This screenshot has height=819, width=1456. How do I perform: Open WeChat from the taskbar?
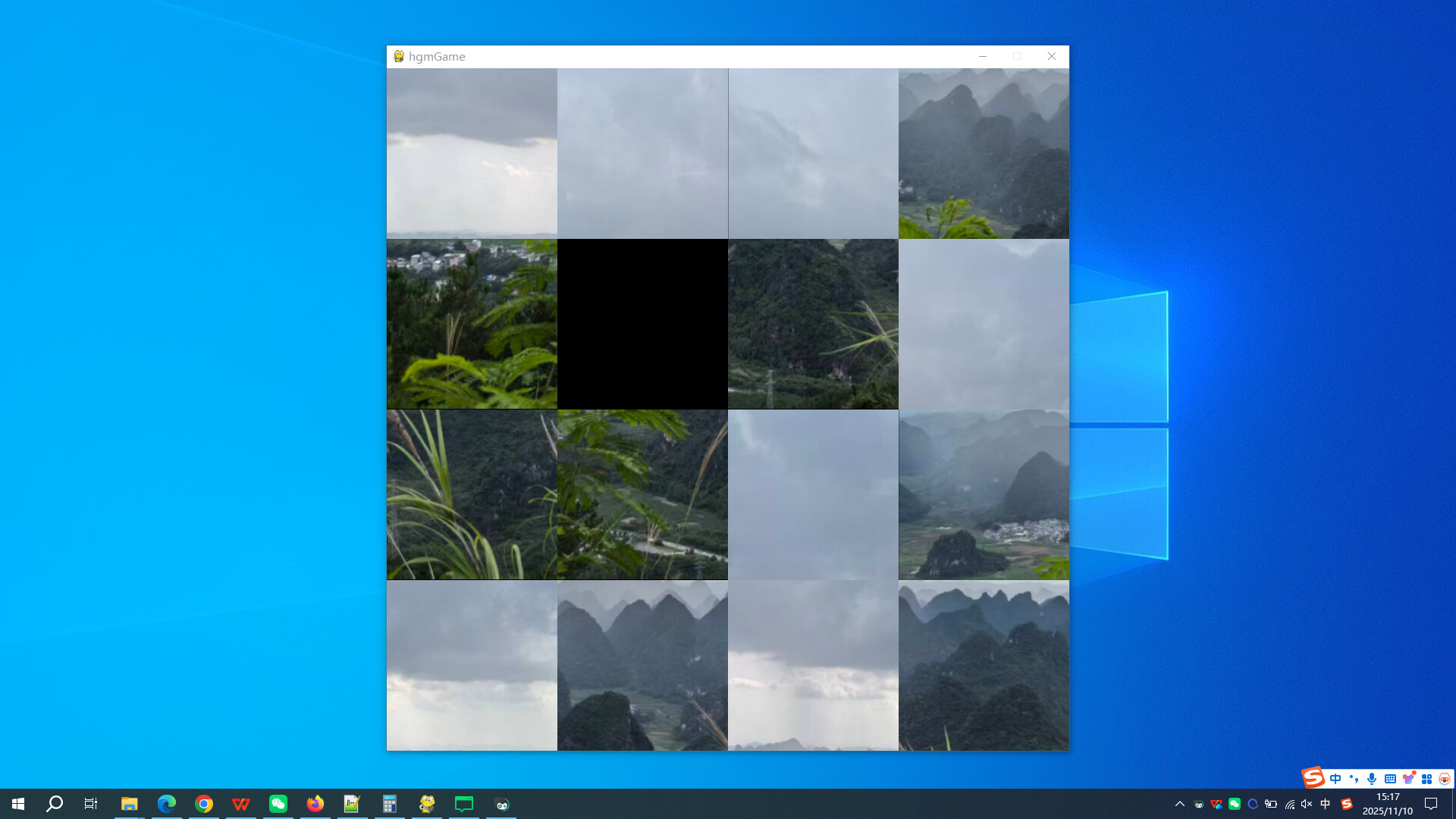tap(278, 804)
